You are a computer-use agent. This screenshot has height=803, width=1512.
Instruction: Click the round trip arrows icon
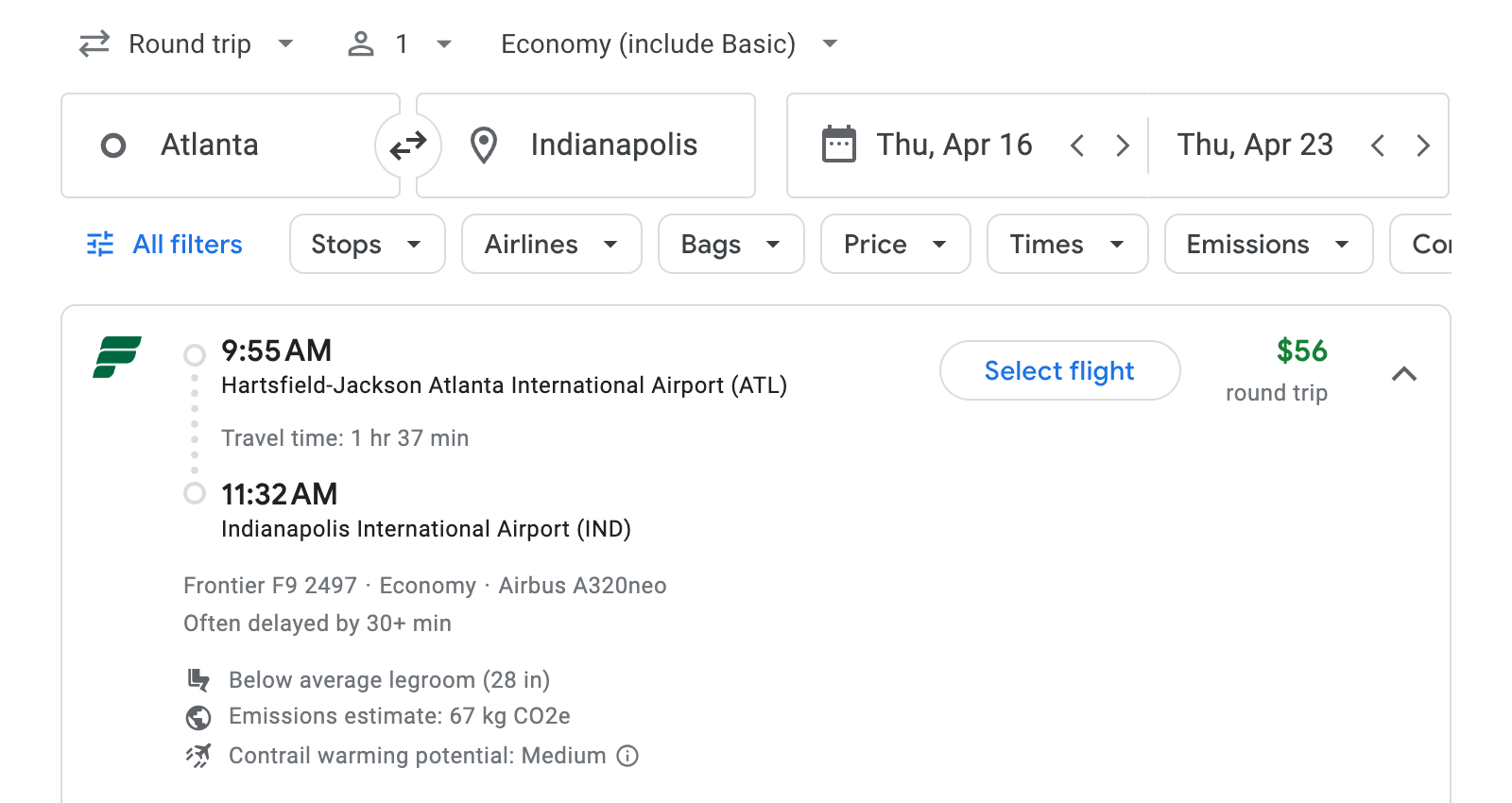[x=93, y=43]
